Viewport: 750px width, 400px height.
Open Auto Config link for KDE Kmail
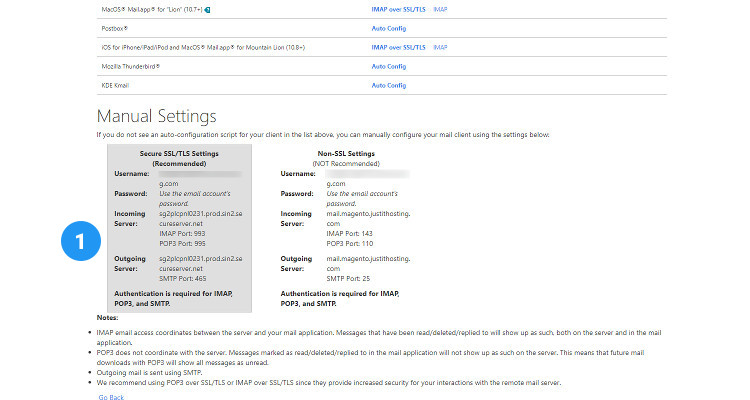388,85
